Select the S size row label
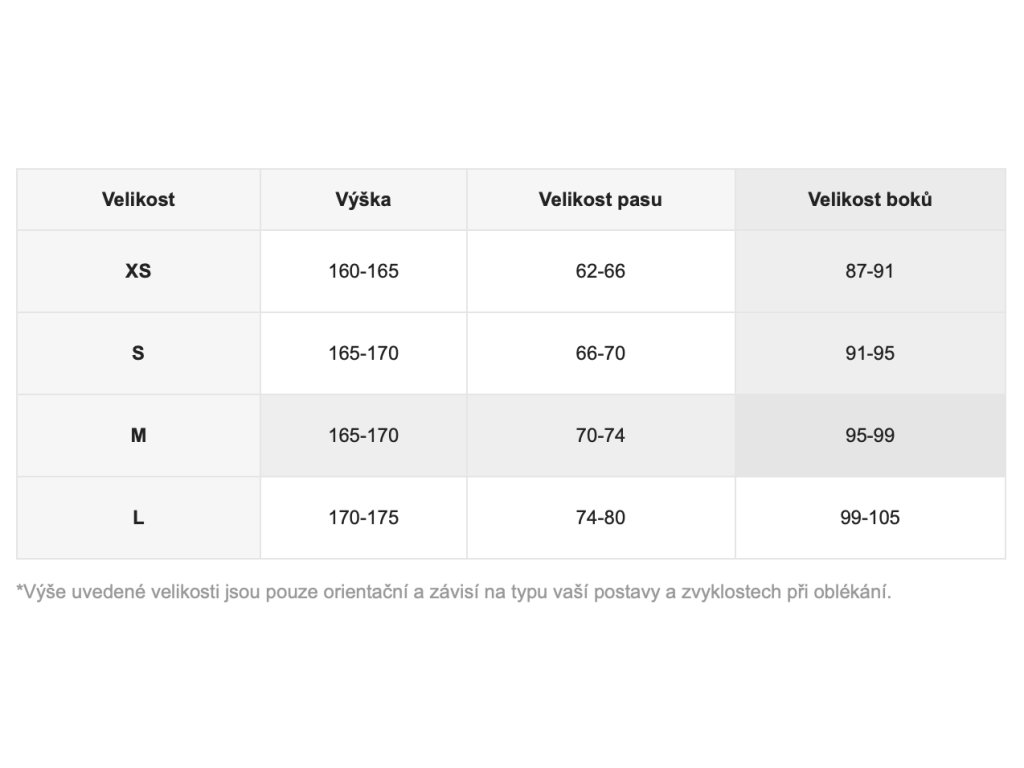1024x768 pixels. (138, 353)
